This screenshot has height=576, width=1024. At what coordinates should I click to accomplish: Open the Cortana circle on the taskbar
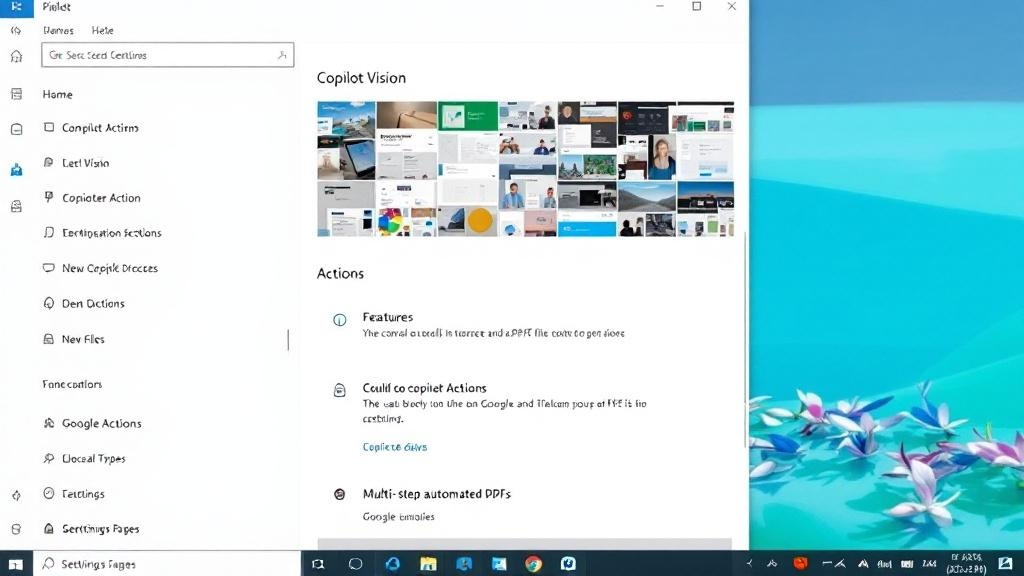tap(355, 564)
